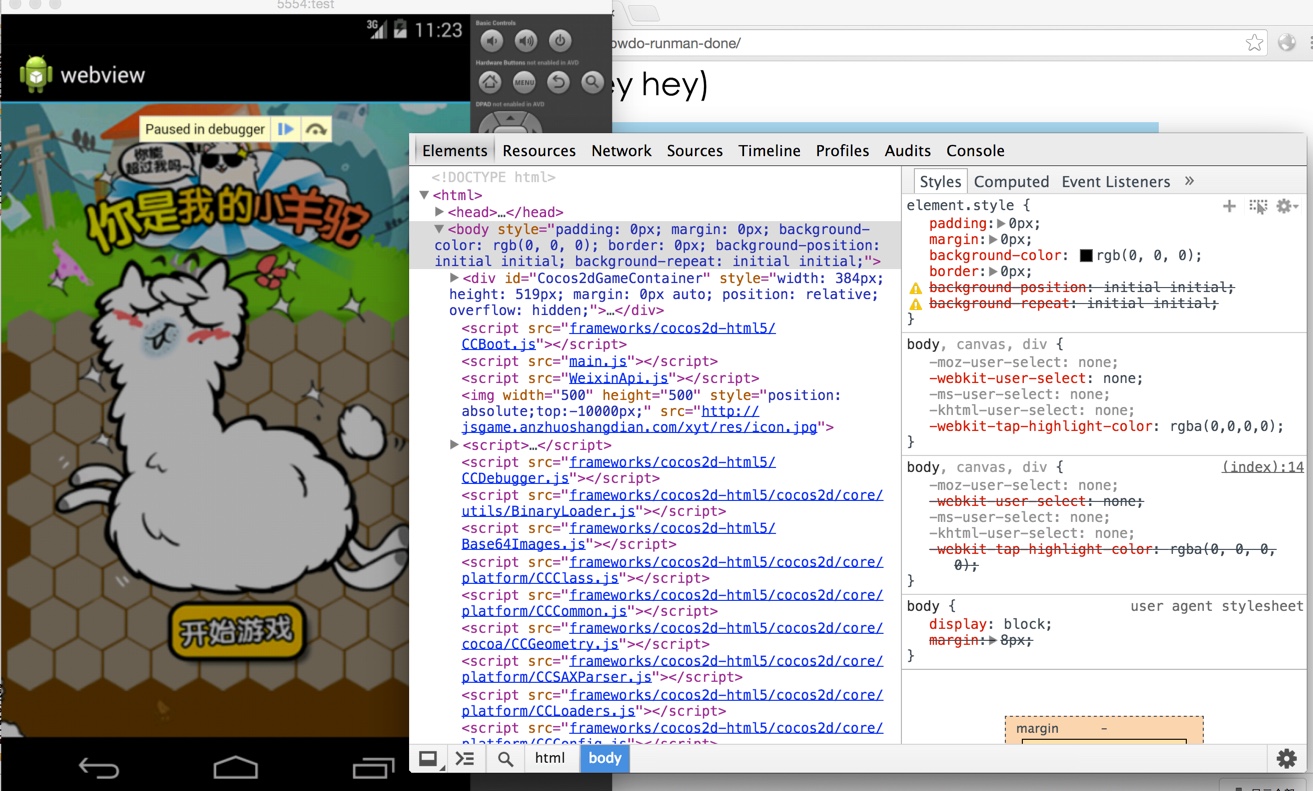The height and width of the screenshot is (791, 1313).
Task: Click the emulator hardware Home button
Action: point(490,83)
